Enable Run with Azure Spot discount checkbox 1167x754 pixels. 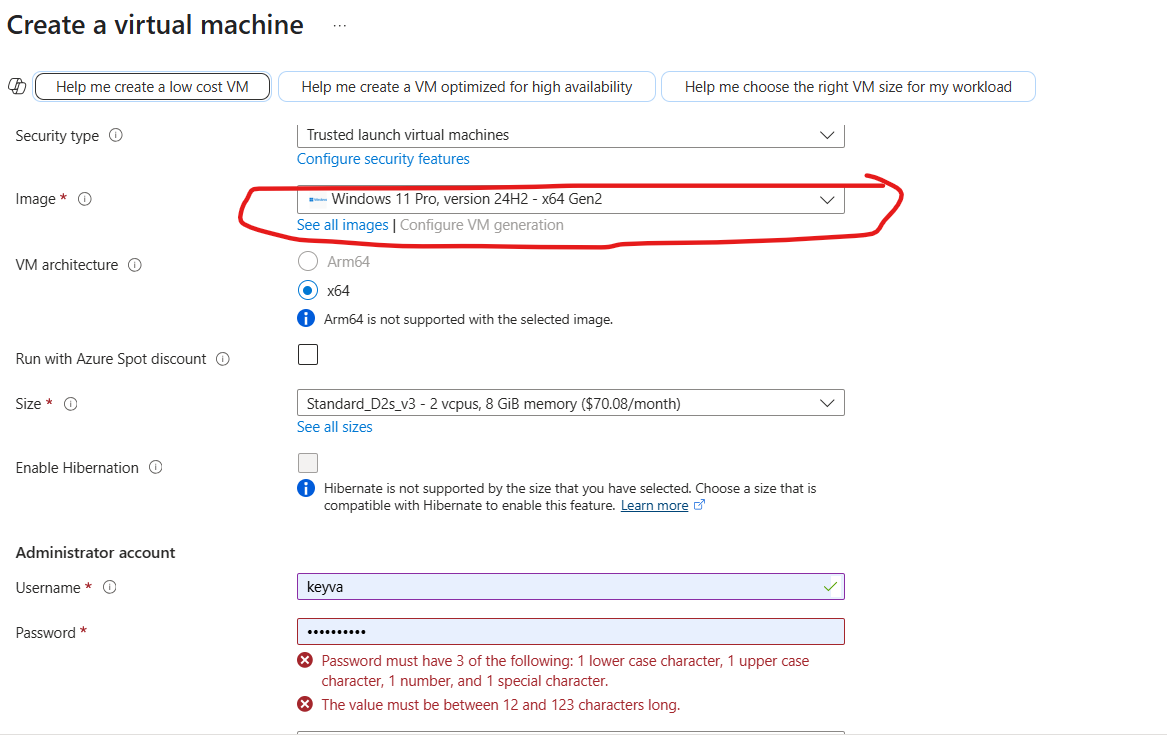point(308,355)
